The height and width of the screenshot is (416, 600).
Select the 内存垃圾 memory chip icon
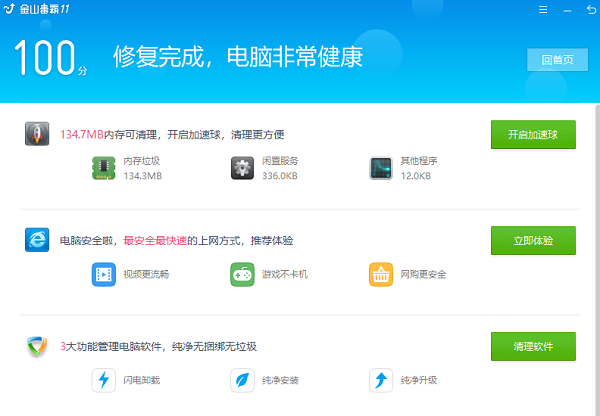pyautogui.click(x=104, y=168)
